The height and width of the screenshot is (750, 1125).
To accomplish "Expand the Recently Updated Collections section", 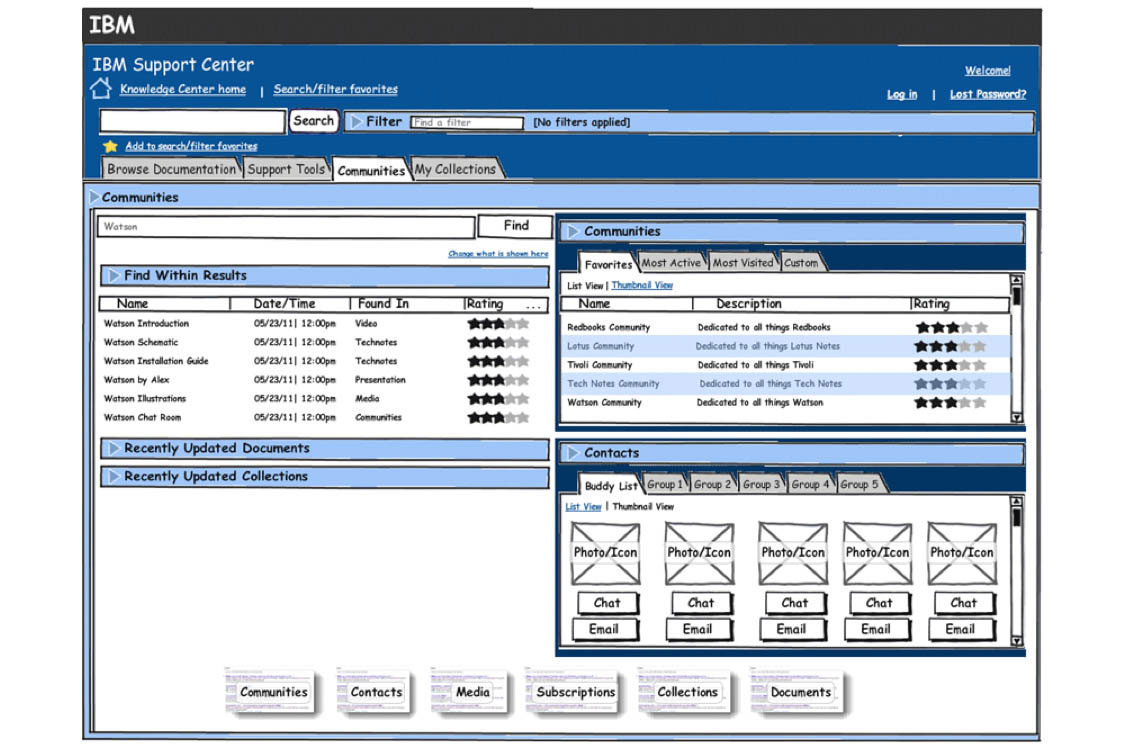I will pyautogui.click(x=115, y=477).
